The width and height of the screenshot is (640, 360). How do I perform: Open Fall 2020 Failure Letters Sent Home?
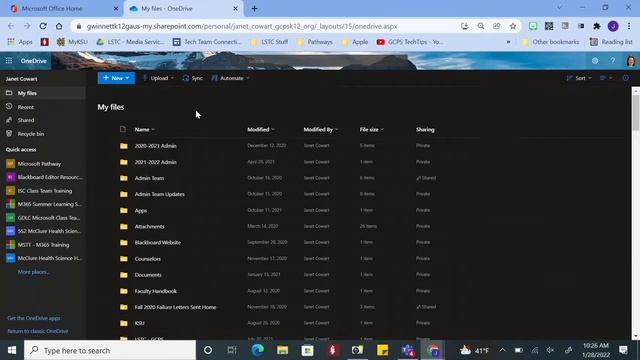(x=176, y=307)
